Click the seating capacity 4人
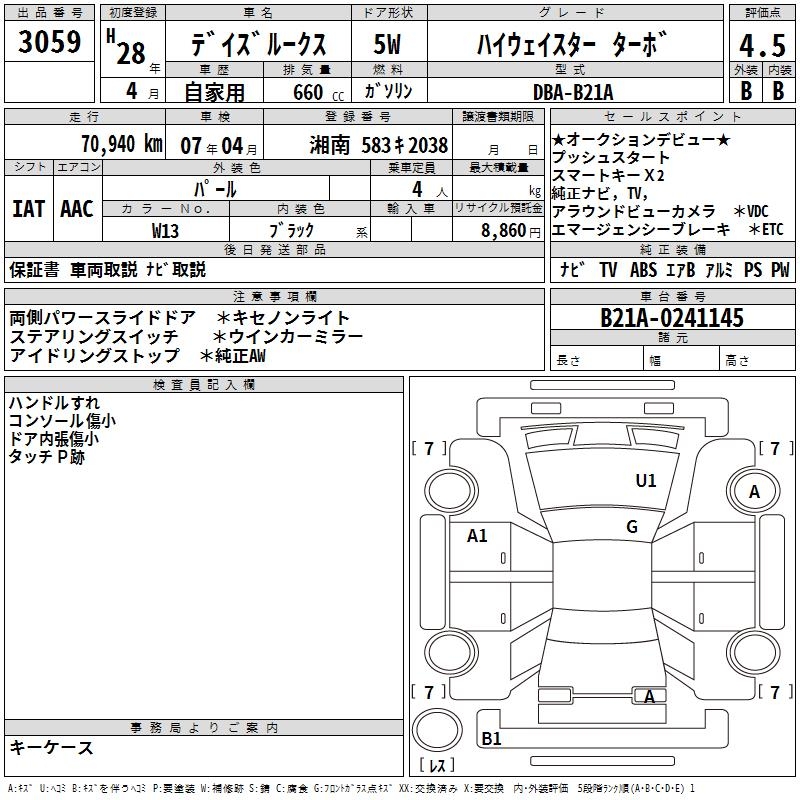The width and height of the screenshot is (800, 800). (430, 190)
